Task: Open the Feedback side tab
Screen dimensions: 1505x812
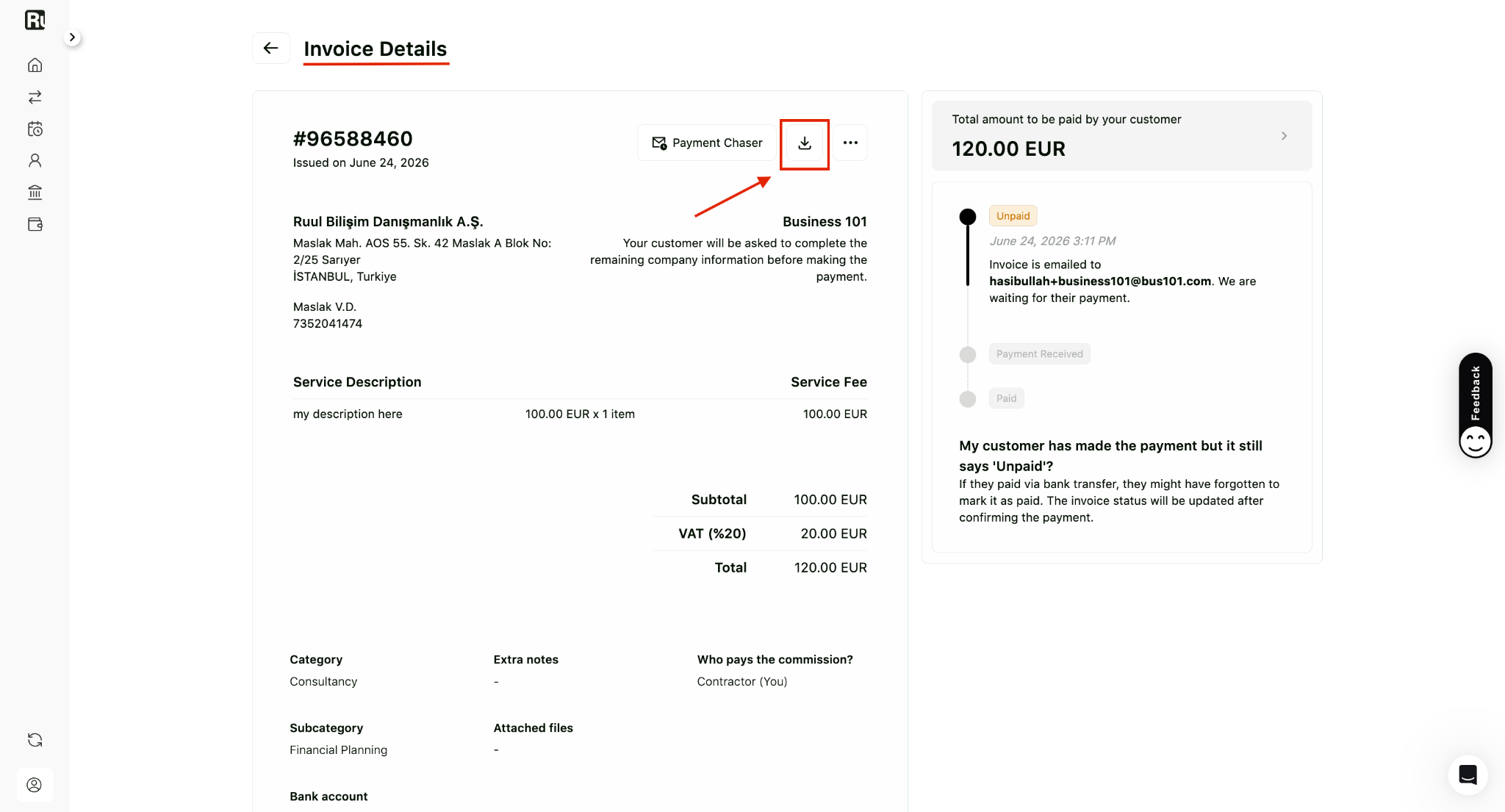Action: click(1475, 392)
